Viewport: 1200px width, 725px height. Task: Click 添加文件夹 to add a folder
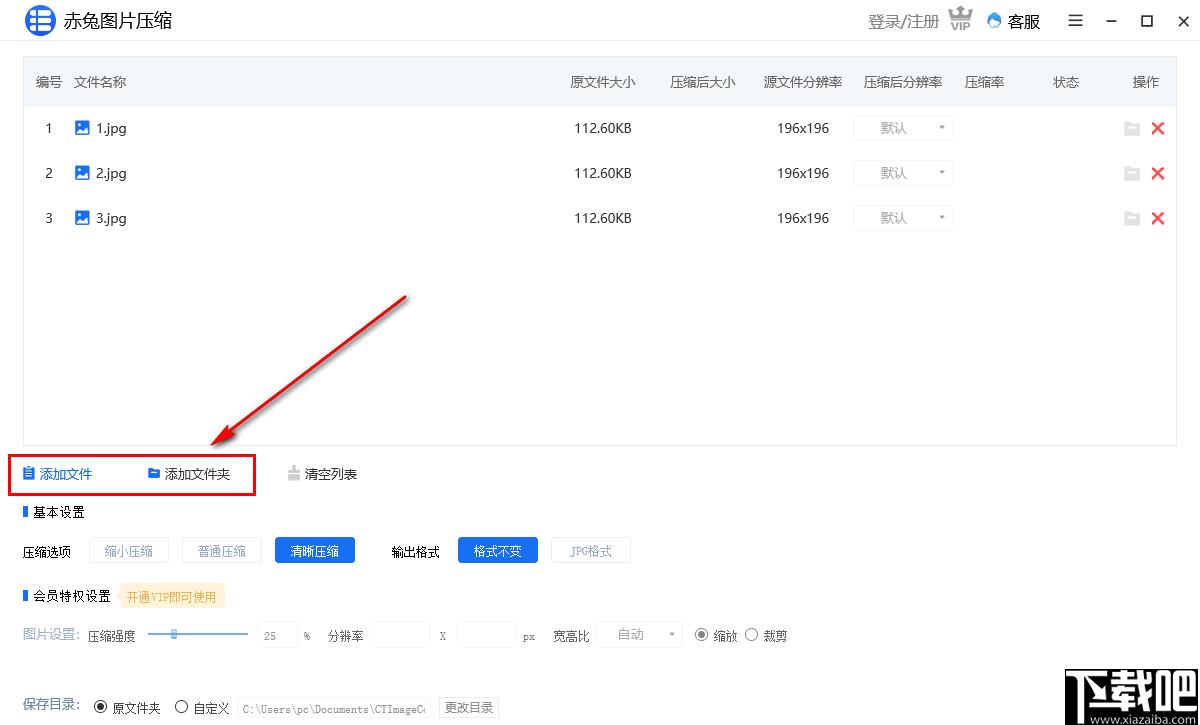(189, 474)
